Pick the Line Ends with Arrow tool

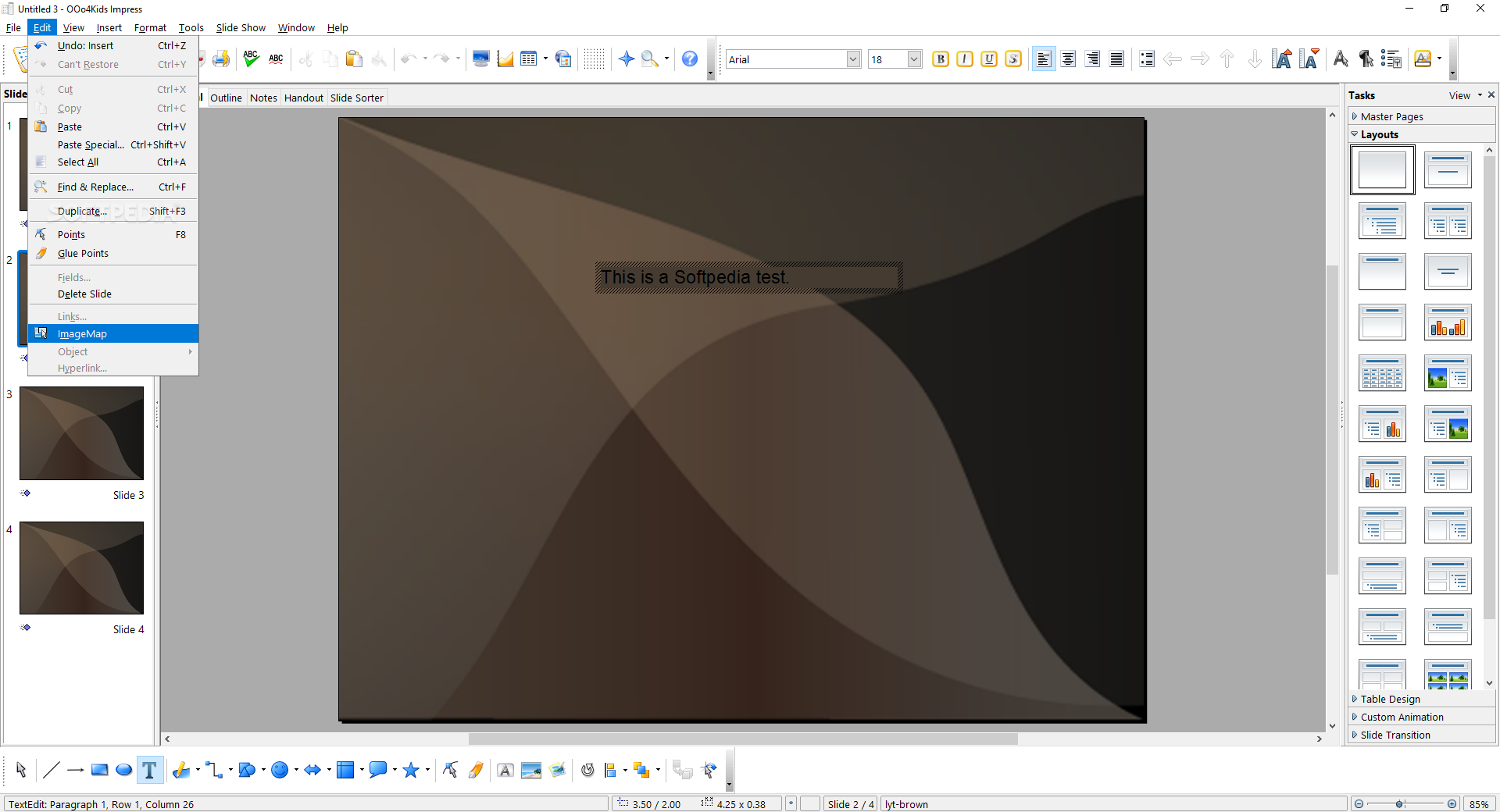tap(75, 771)
